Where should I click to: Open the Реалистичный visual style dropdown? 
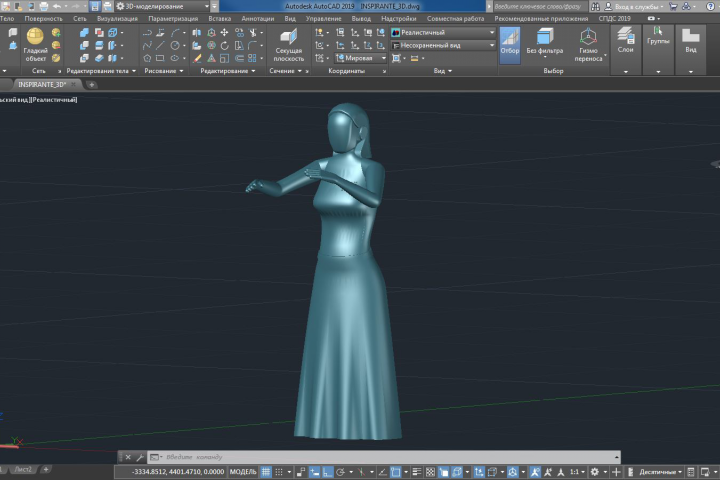pos(443,33)
